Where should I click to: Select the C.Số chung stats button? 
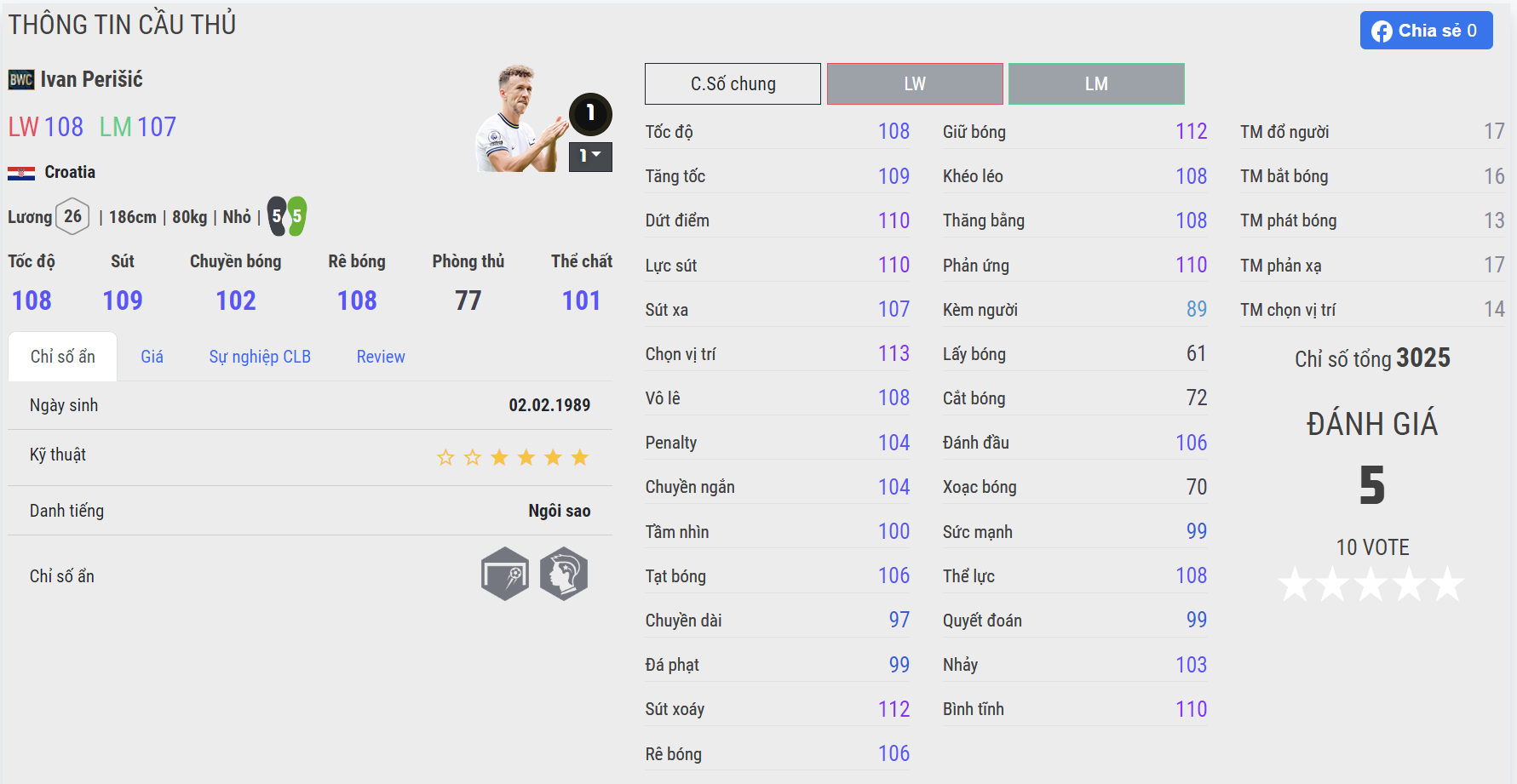(x=733, y=84)
